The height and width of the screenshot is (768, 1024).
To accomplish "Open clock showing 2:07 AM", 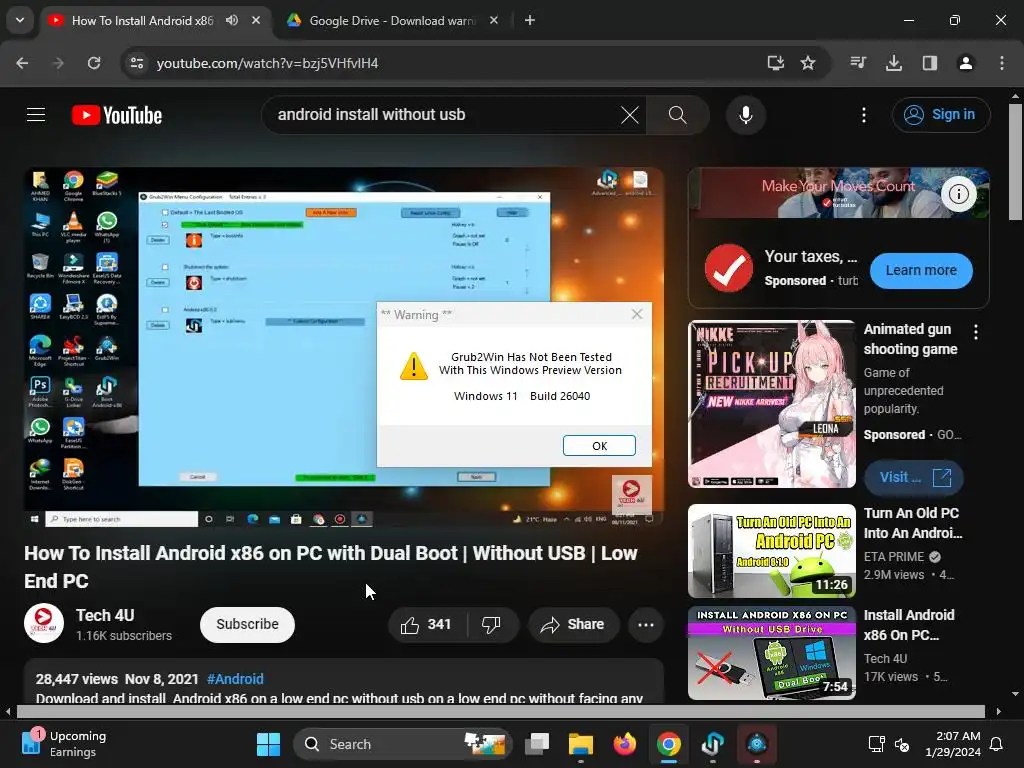I will tap(953, 744).
